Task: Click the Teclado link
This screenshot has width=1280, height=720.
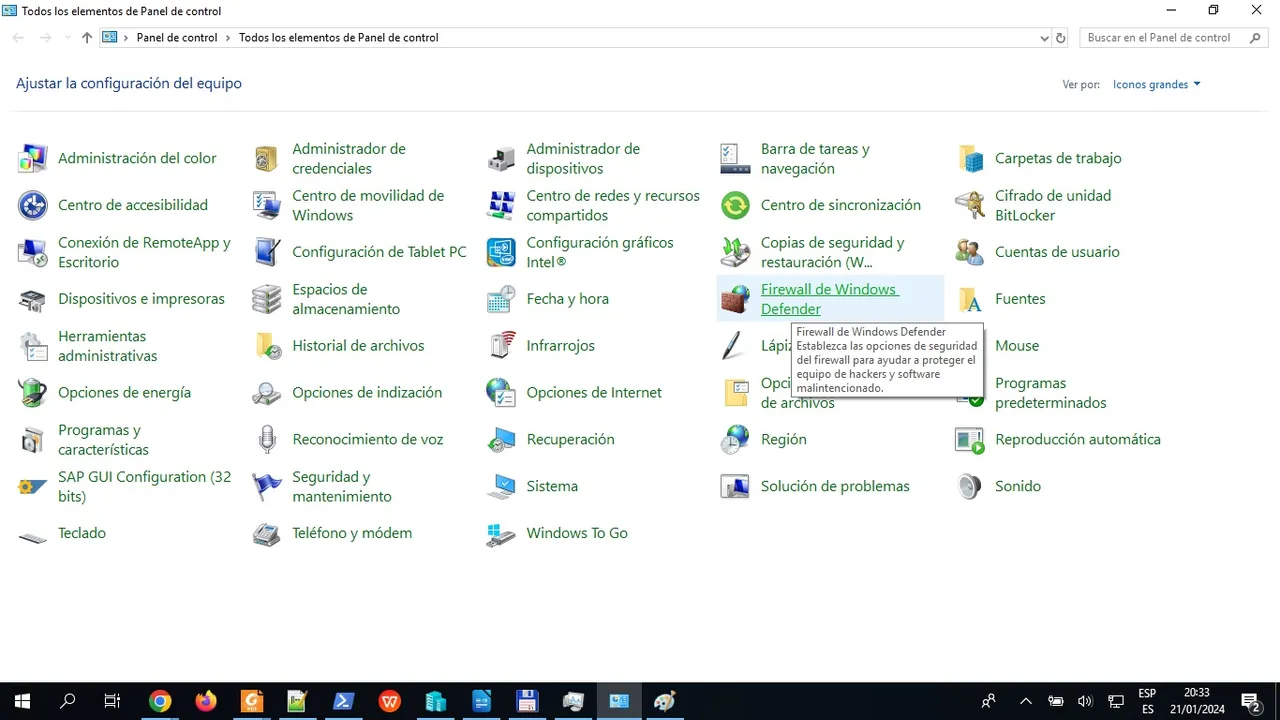Action: (x=82, y=533)
